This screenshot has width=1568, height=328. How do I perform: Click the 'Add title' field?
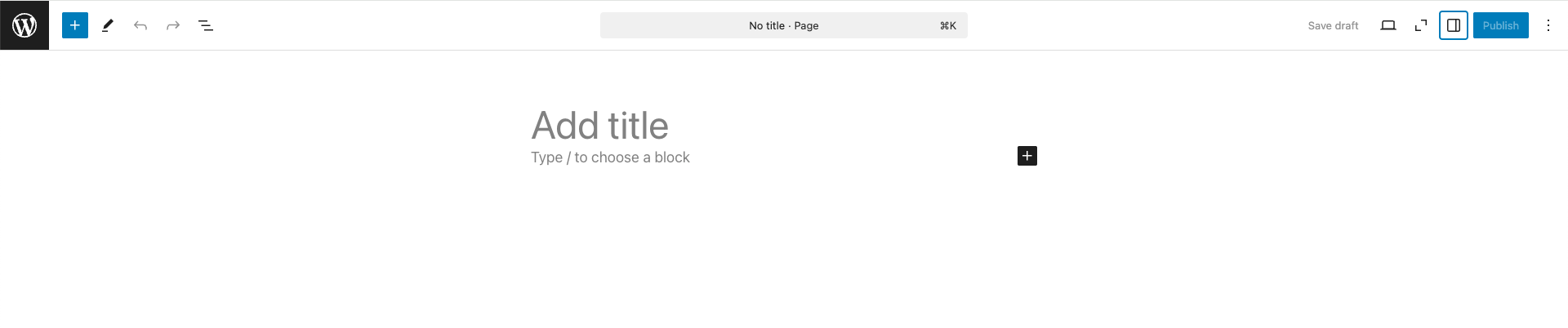click(x=600, y=126)
